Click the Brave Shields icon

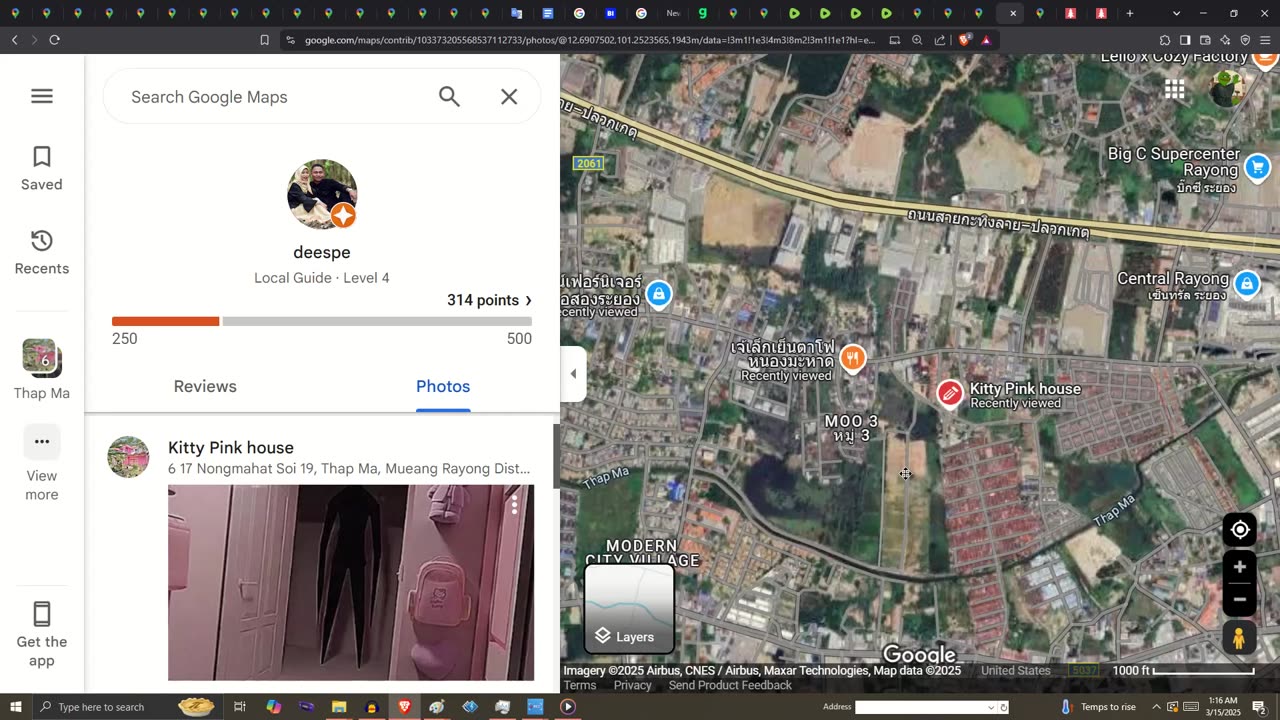[x=964, y=40]
